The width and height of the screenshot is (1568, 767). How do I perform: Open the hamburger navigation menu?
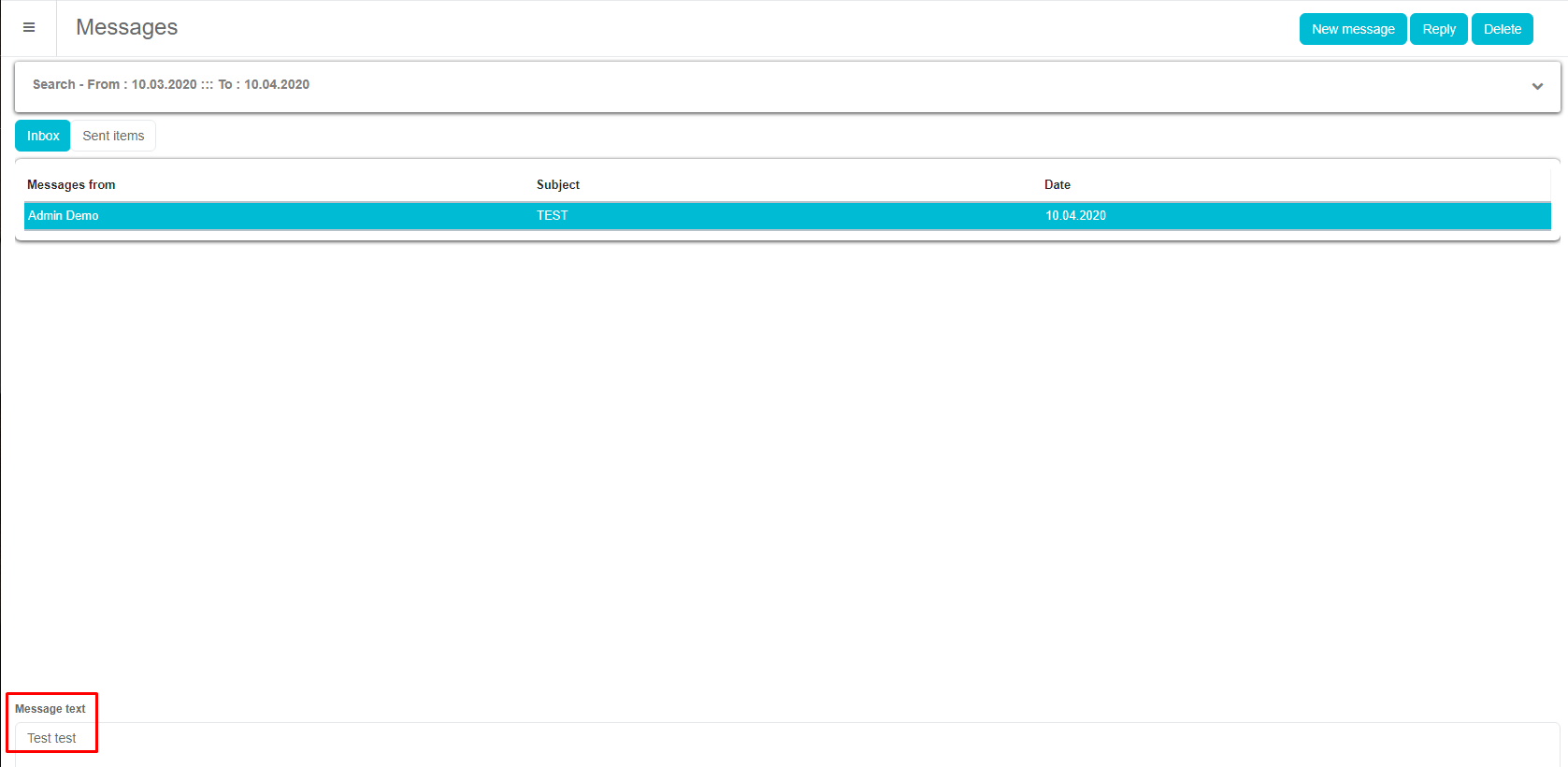pos(29,28)
